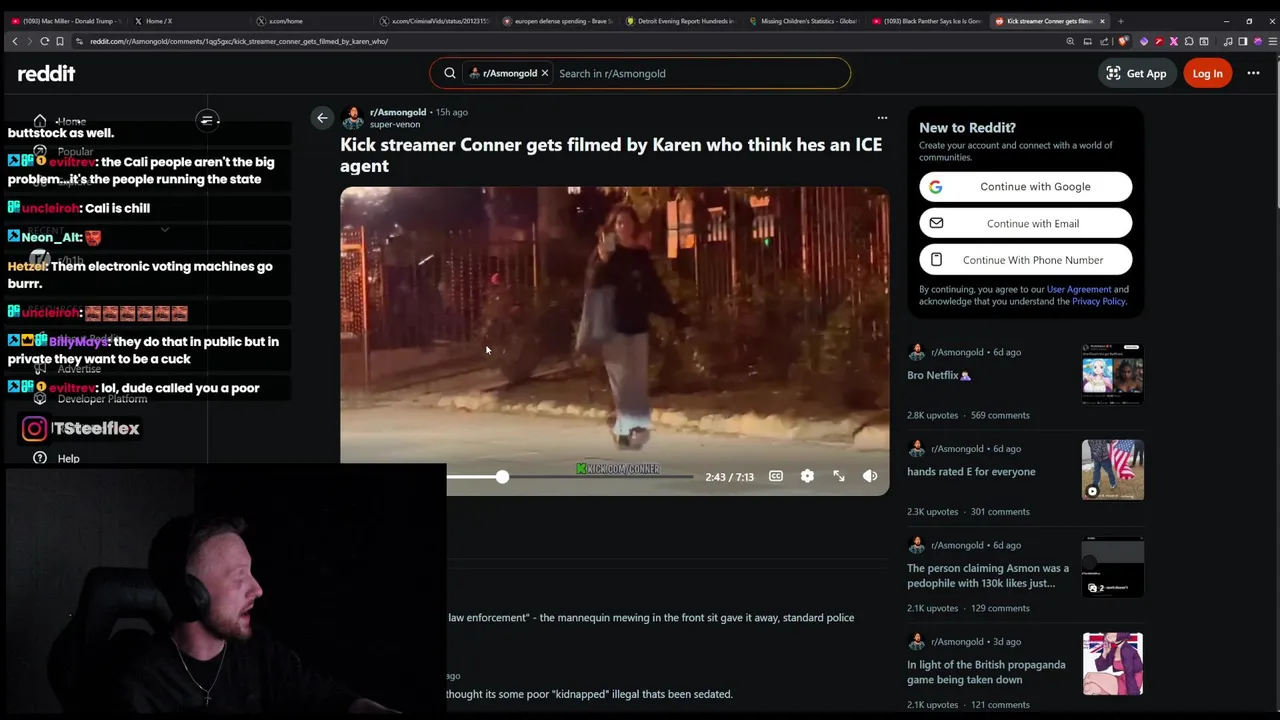The image size is (1280, 720).
Task: Open the media control music note icon
Action: tap(1227, 41)
